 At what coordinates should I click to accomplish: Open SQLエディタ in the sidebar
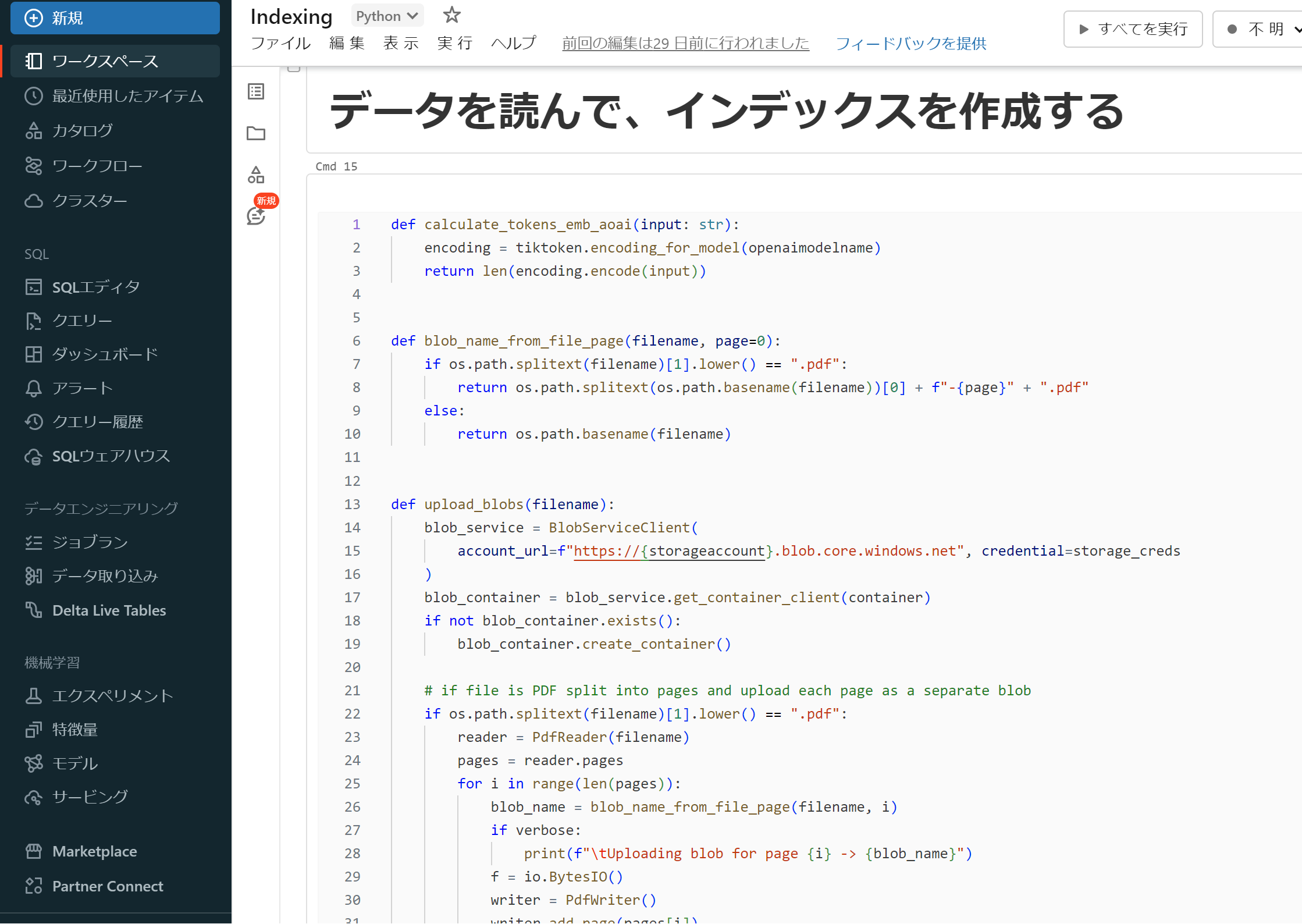pos(96,287)
